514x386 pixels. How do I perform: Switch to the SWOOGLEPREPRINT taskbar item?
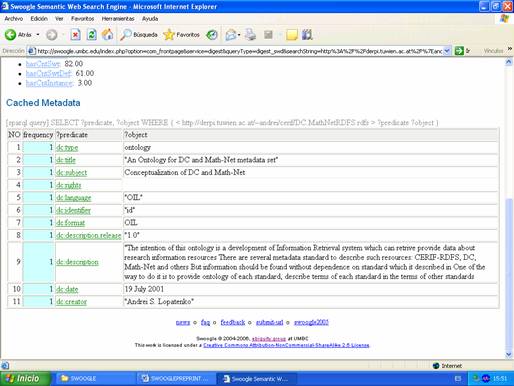175,379
